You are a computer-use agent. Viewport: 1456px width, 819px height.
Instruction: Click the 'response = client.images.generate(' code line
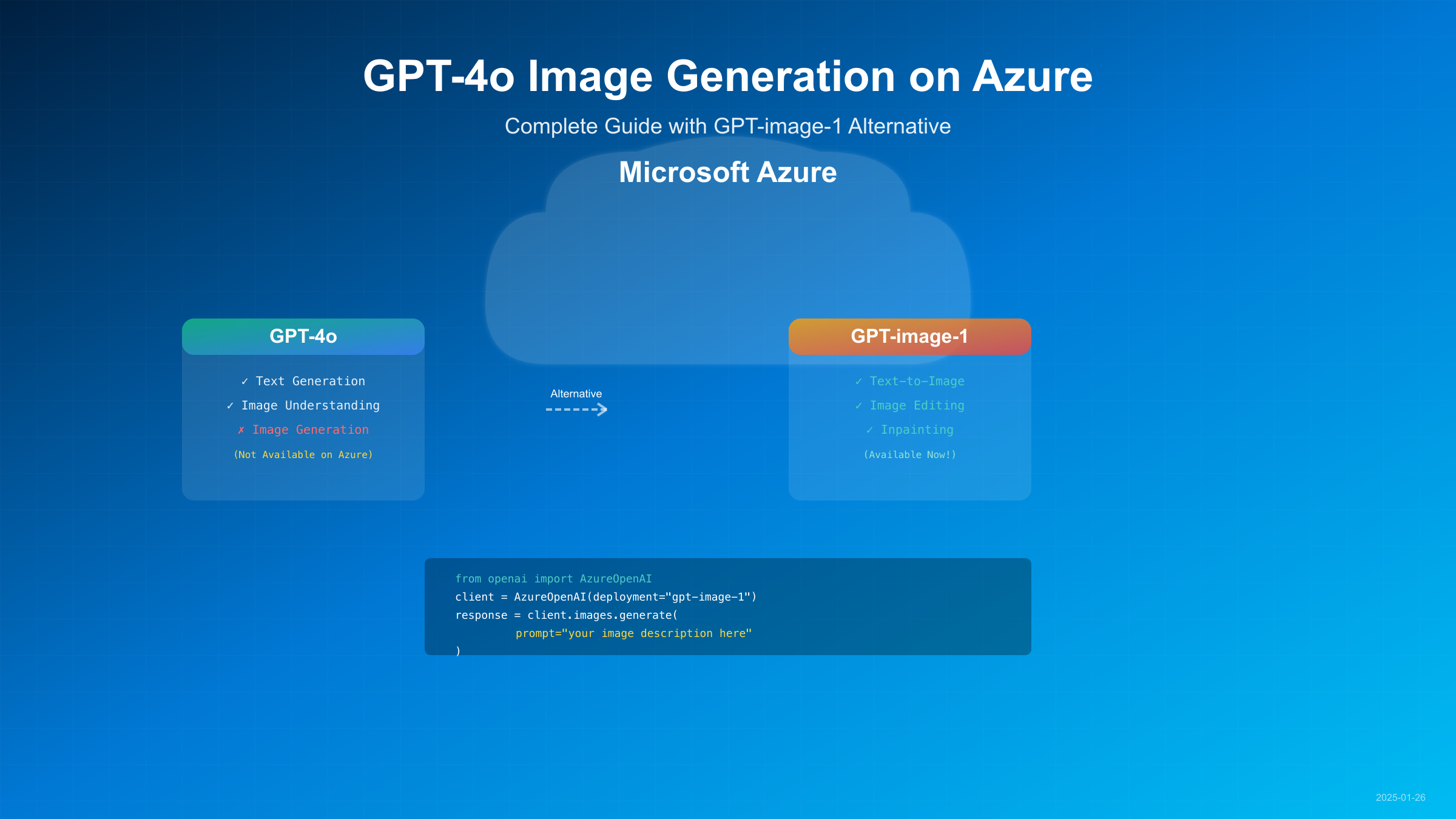567,615
